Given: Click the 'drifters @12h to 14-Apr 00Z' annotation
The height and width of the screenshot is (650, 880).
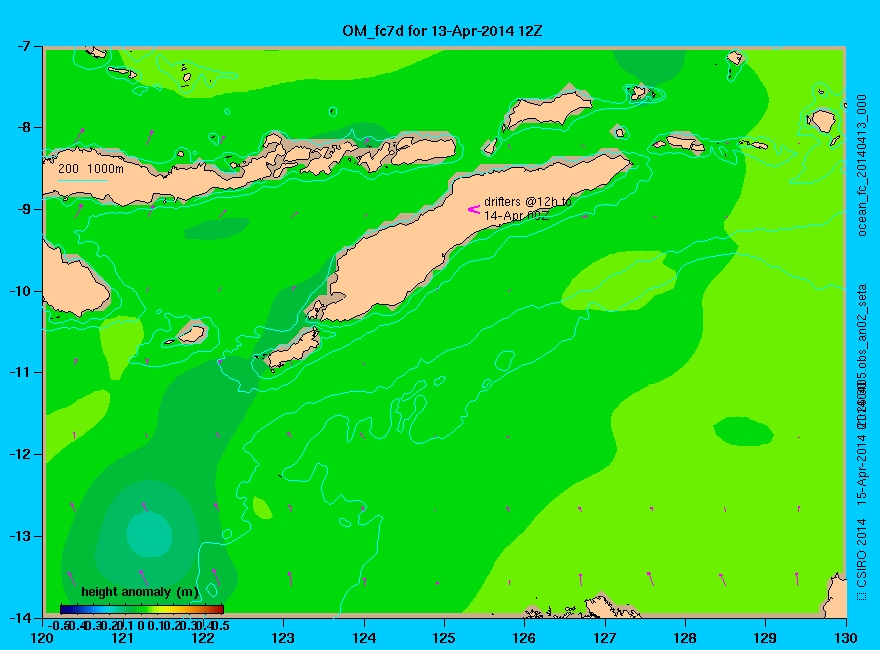Looking at the screenshot, I should [528, 208].
